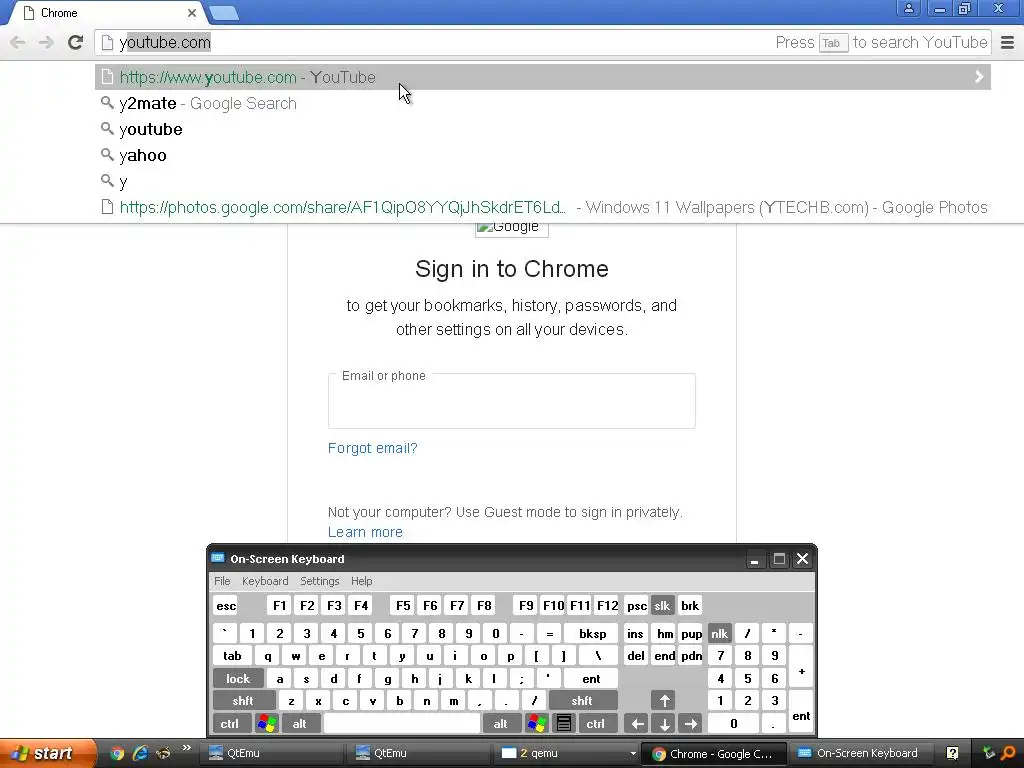Close the Chrome tab
This screenshot has width=1024, height=768.
click(191, 13)
